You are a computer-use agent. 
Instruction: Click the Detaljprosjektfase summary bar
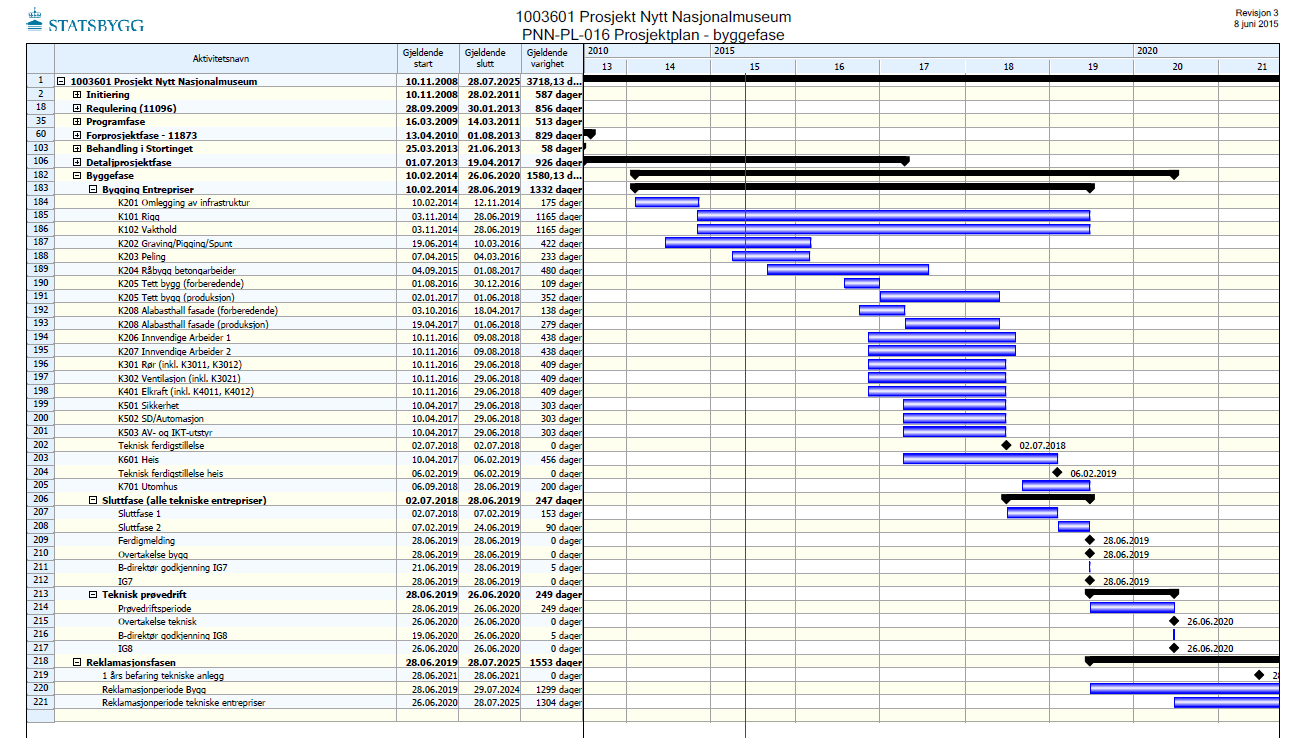coord(746,160)
